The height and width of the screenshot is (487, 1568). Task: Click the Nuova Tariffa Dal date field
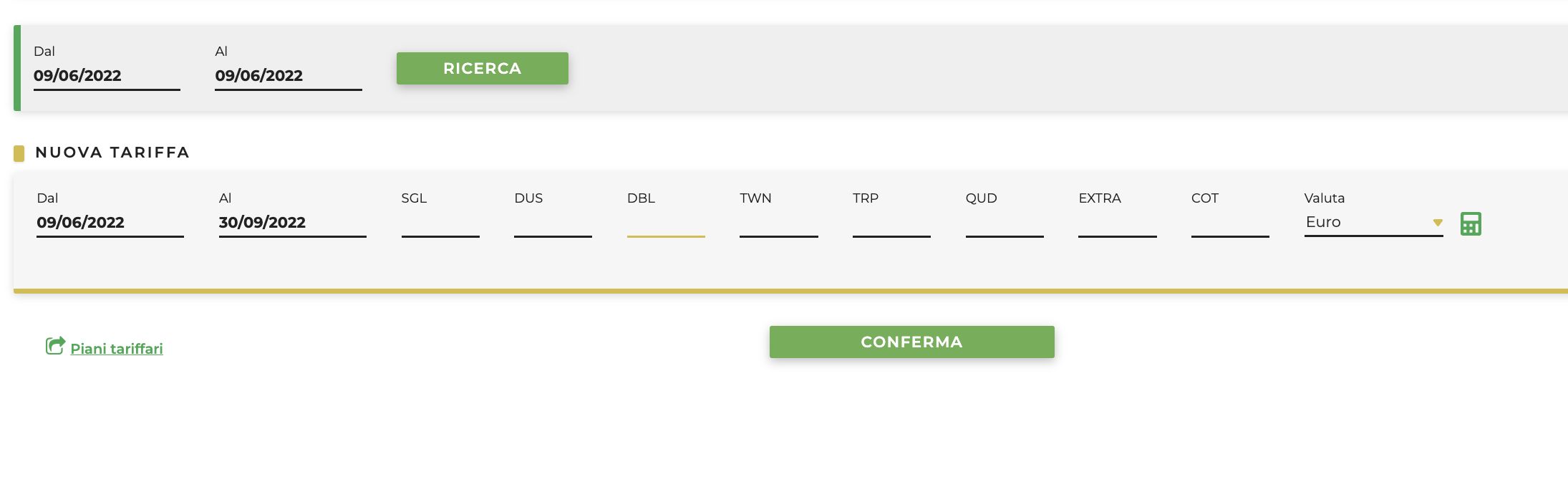[110, 223]
